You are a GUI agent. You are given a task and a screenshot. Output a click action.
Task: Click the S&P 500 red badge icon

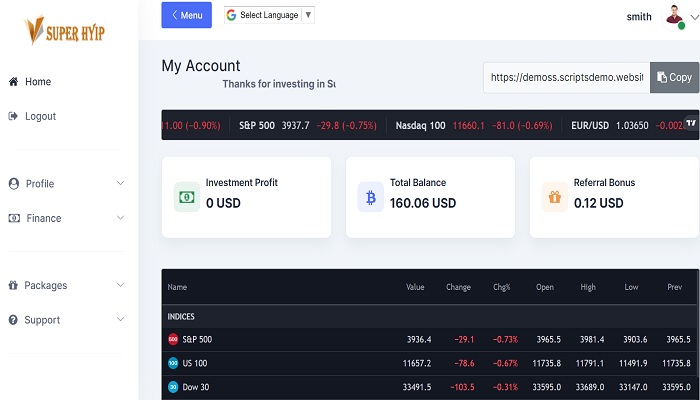coord(173,339)
